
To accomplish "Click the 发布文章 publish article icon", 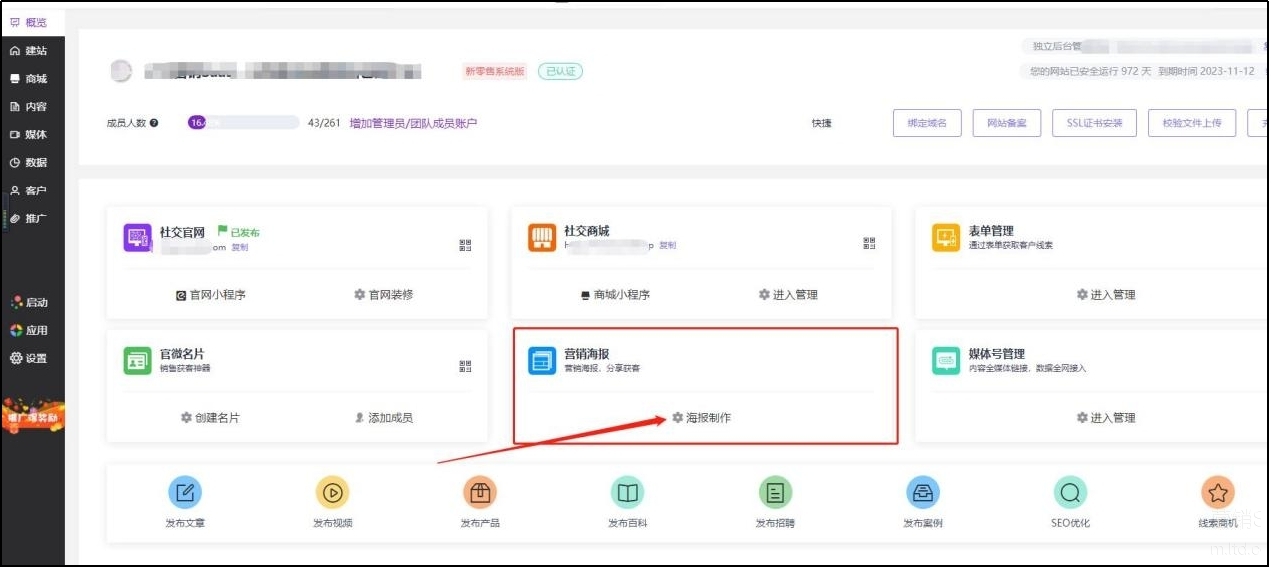I will 185,492.
